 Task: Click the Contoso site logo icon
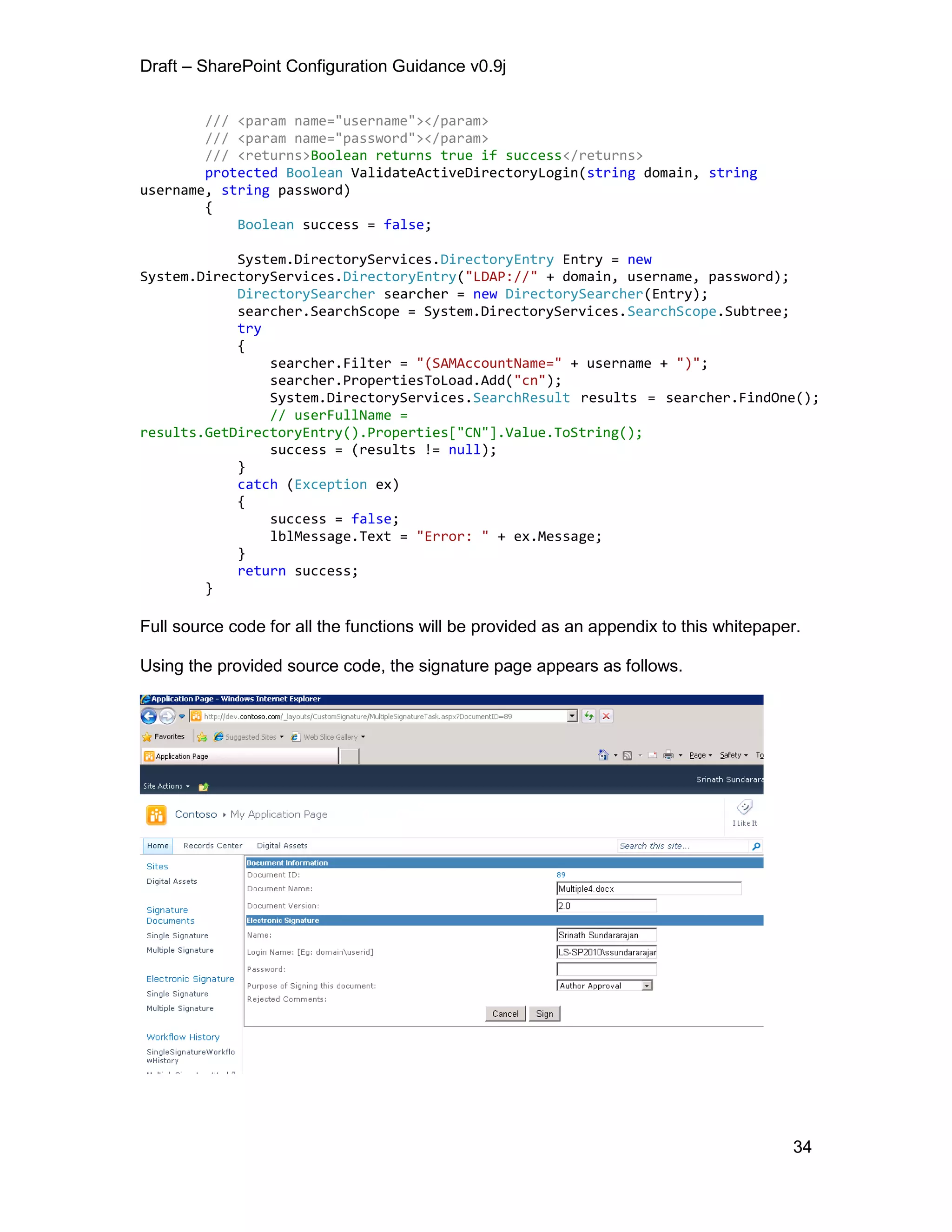pyautogui.click(x=156, y=815)
